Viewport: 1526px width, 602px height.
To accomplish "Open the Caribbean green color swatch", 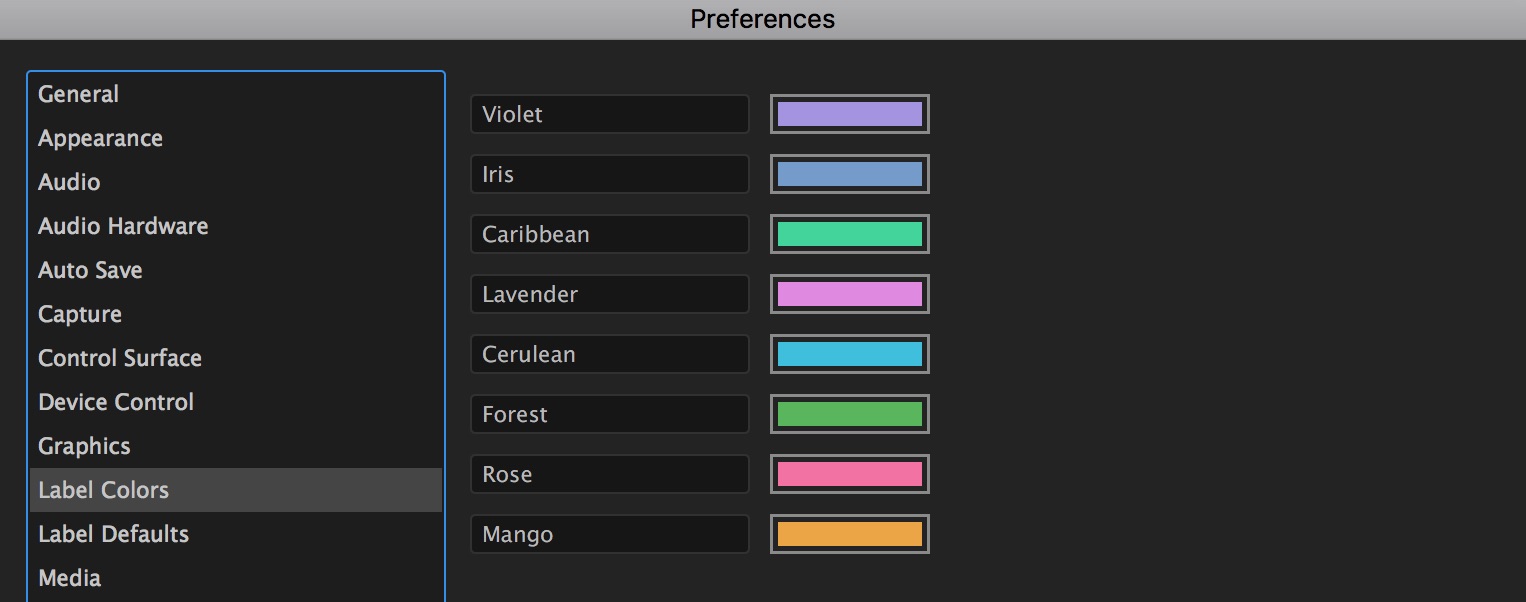I will point(850,234).
